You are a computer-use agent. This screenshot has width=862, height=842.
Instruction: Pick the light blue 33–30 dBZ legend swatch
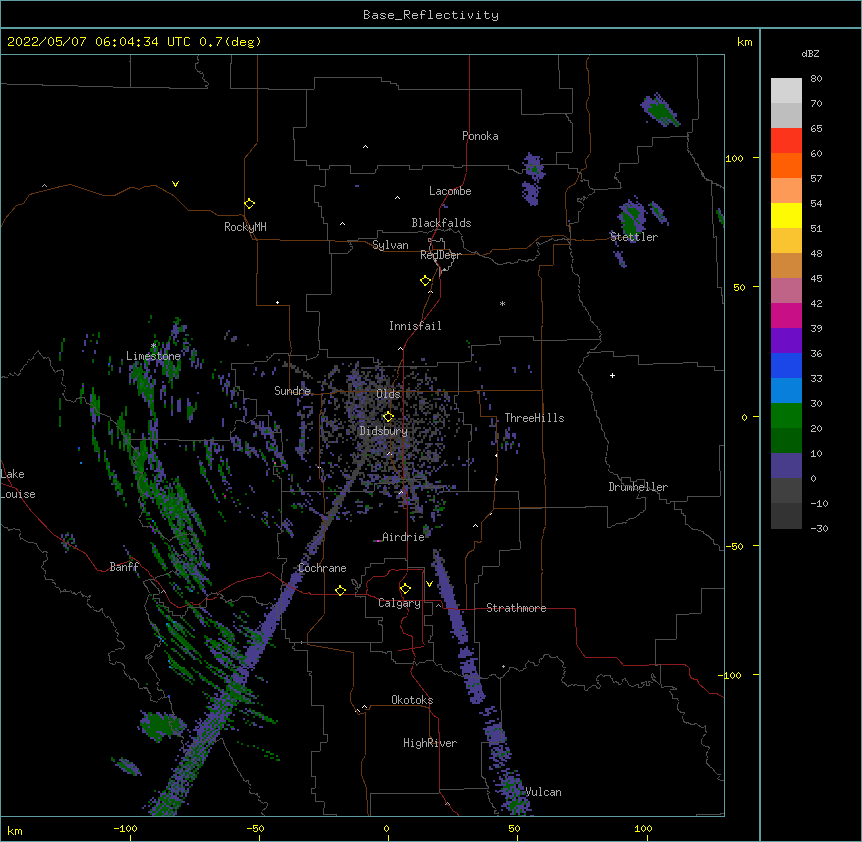[786, 391]
